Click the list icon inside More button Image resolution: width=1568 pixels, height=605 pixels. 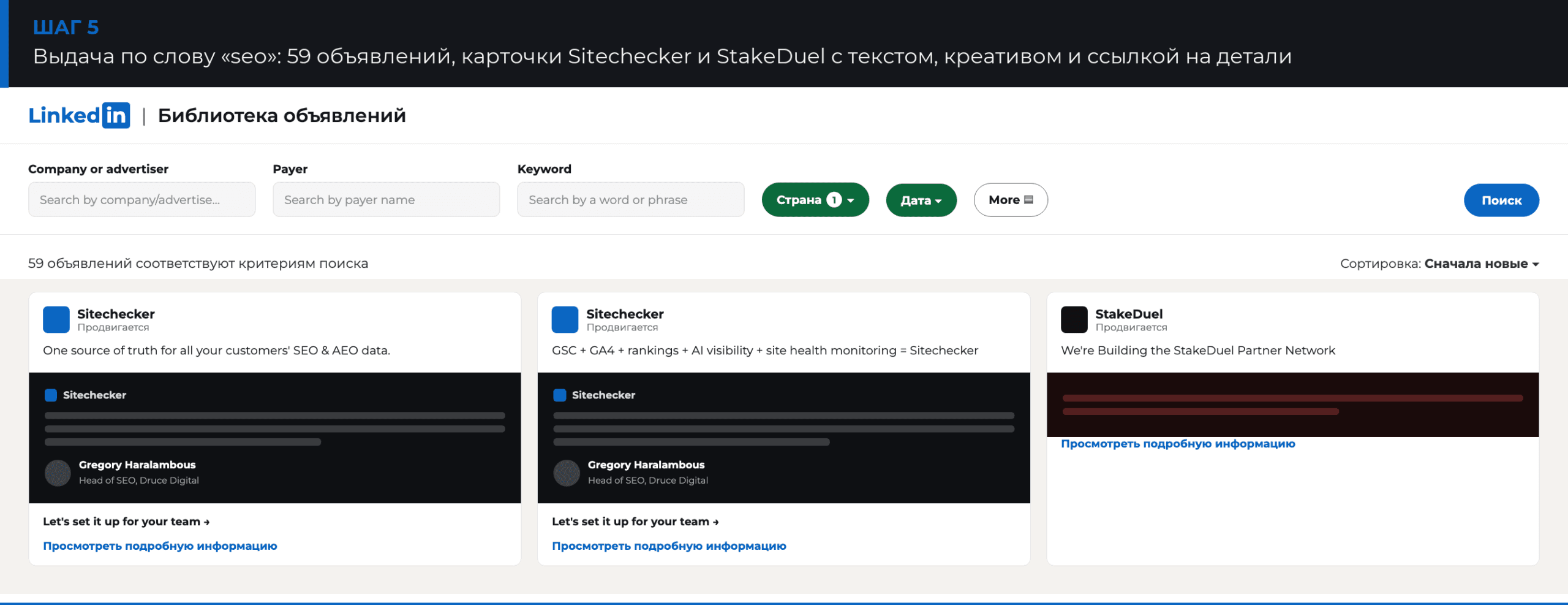(x=1028, y=200)
